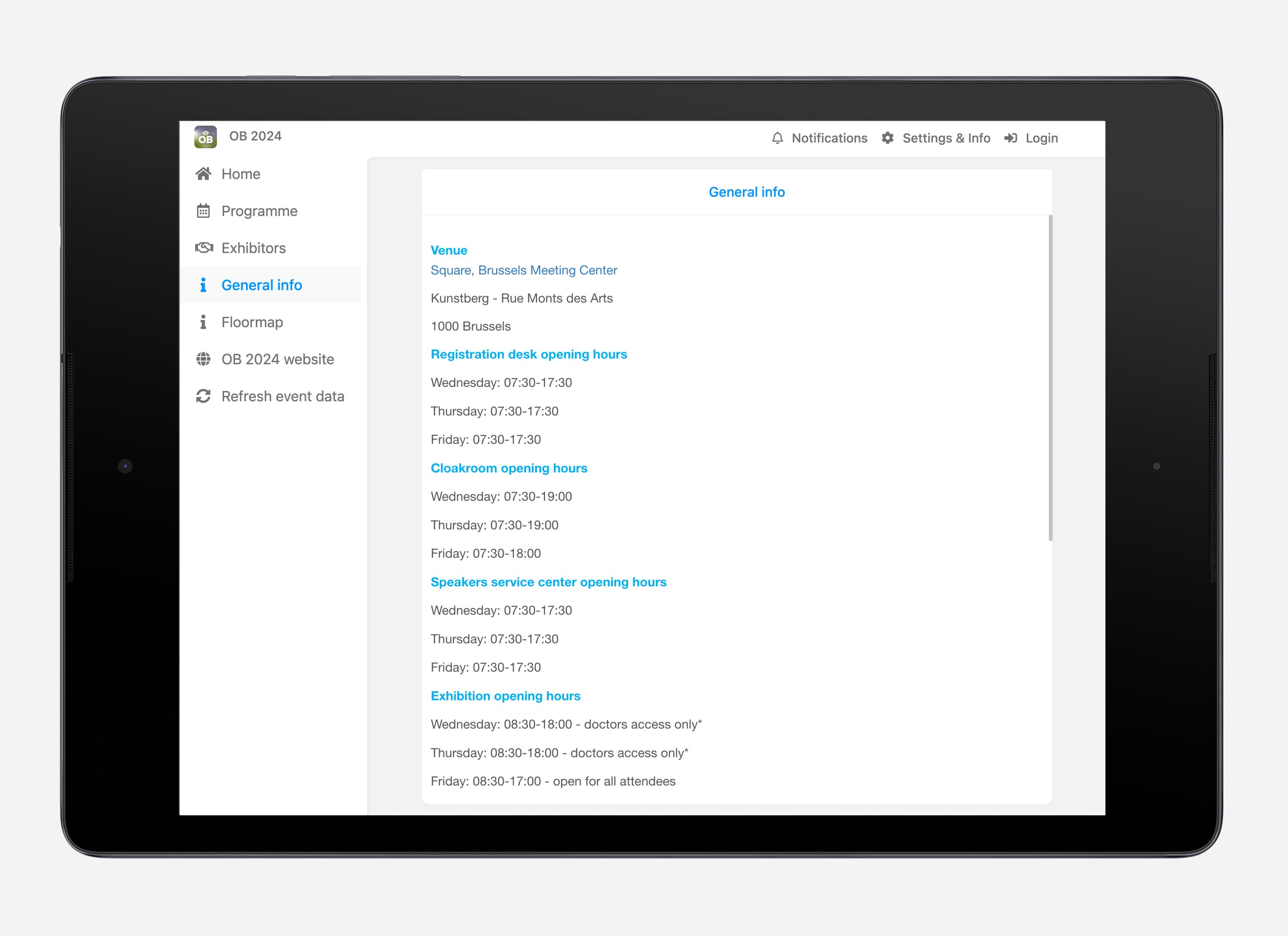Click the Programme calendar icon
This screenshot has width=1288, height=936.
[x=203, y=211]
